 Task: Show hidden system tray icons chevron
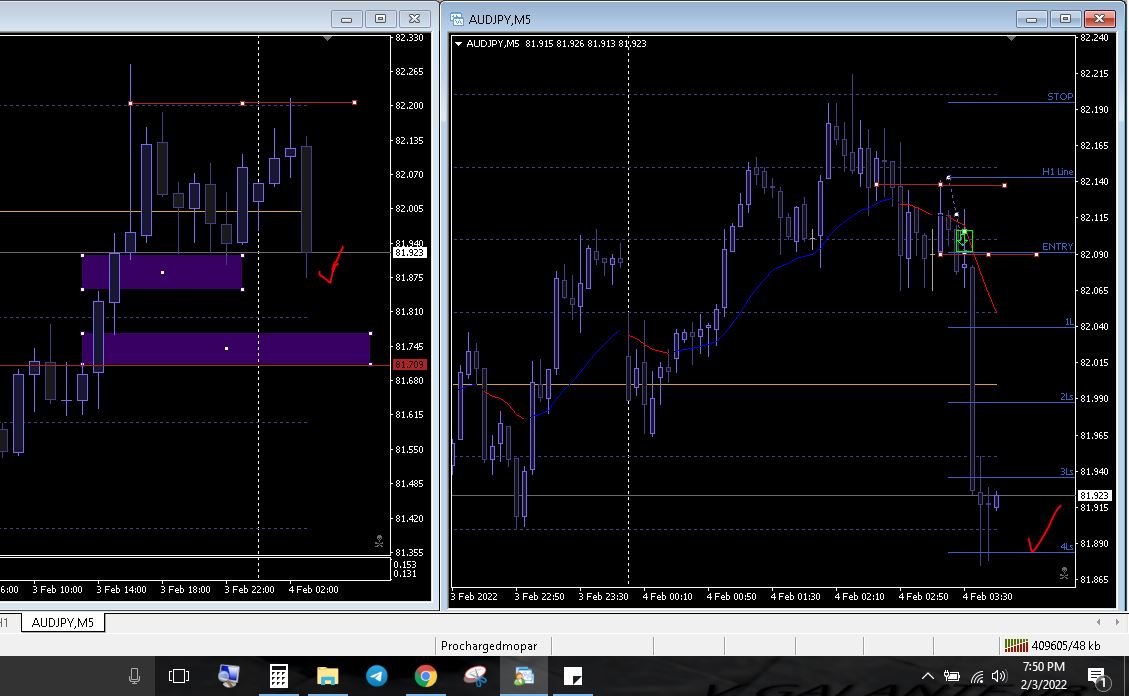(x=927, y=676)
